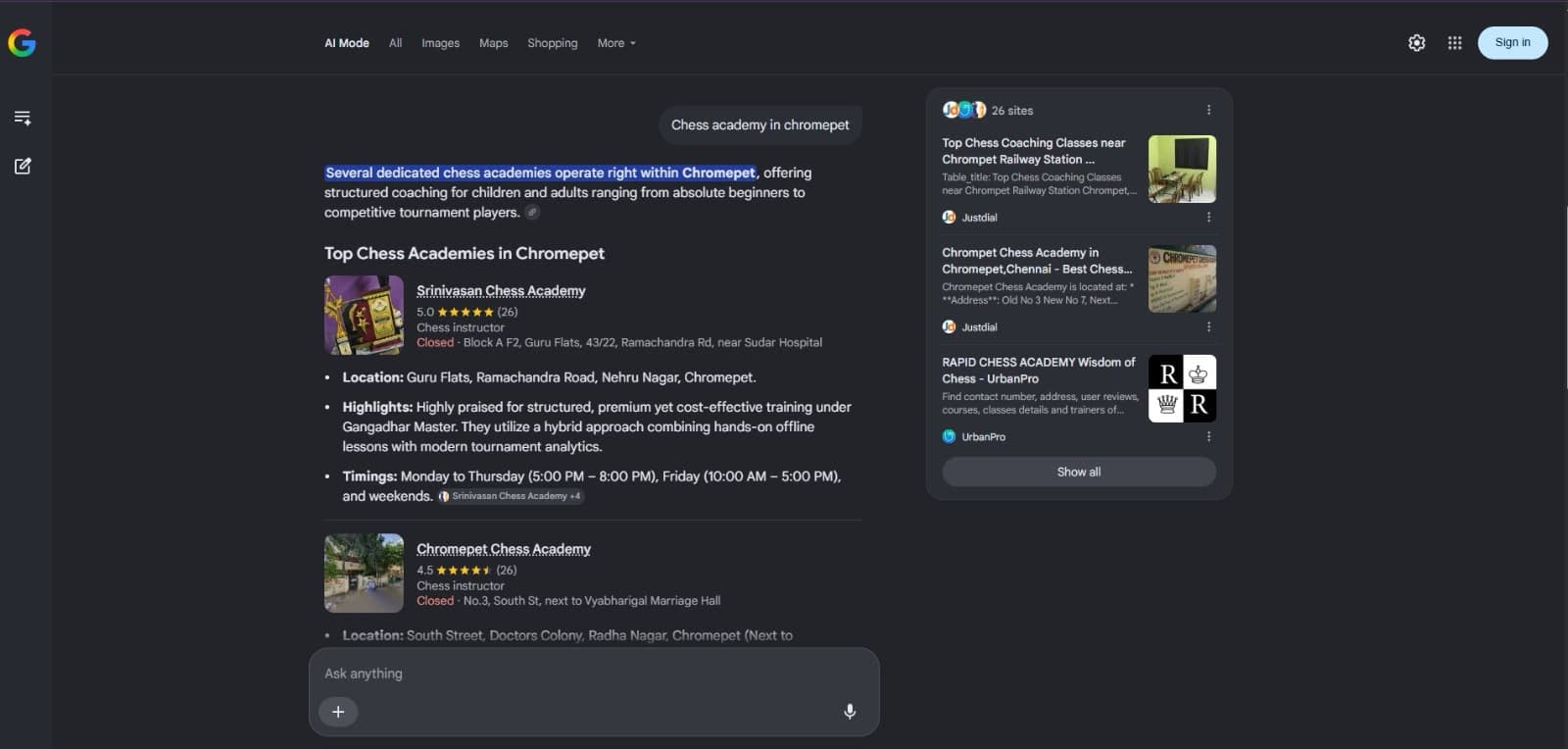
Task: Open the Srinivasan Chess Academy link
Action: (x=501, y=290)
